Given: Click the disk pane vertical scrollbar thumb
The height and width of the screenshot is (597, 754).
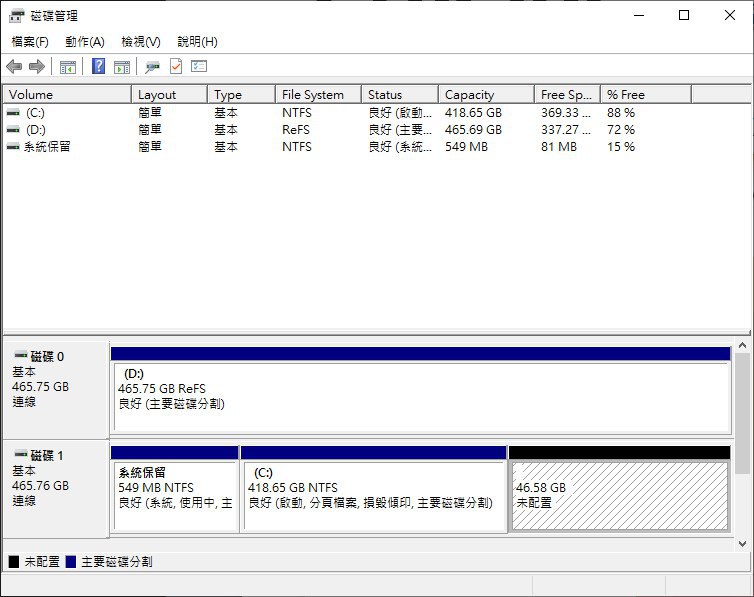Looking at the screenshot, I should 742,413.
